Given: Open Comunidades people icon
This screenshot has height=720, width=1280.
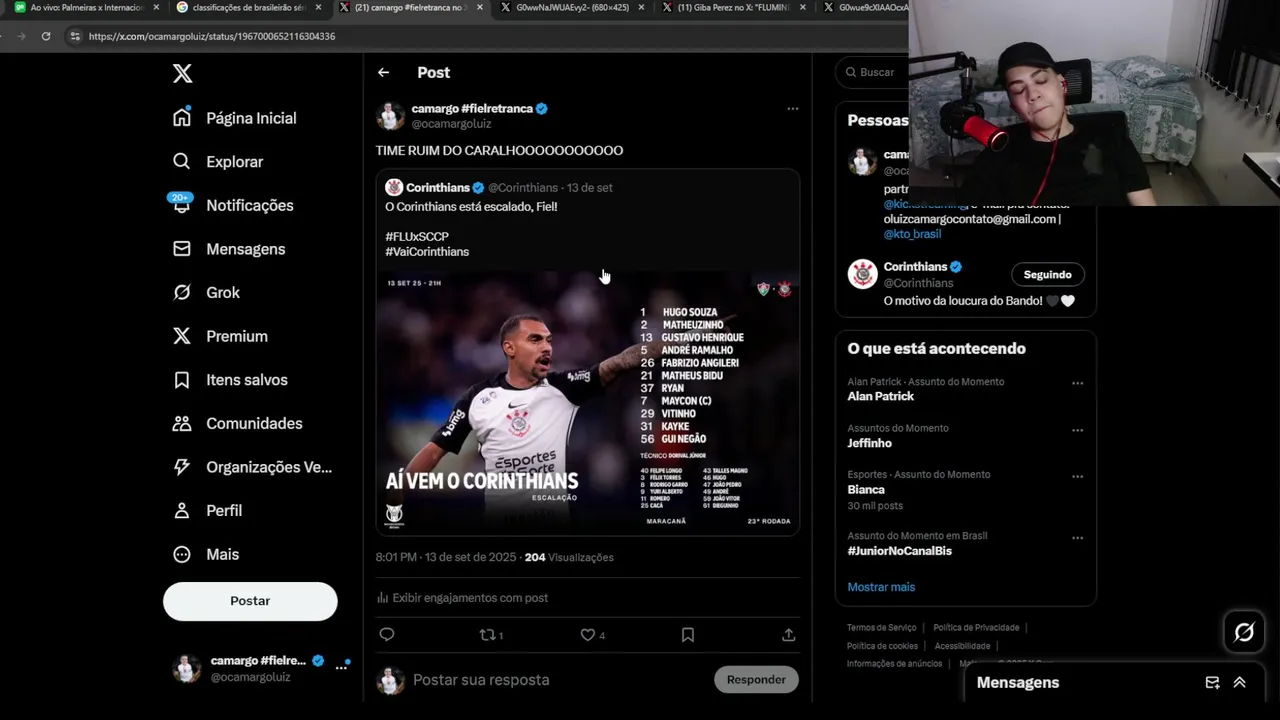Looking at the screenshot, I should (x=181, y=423).
